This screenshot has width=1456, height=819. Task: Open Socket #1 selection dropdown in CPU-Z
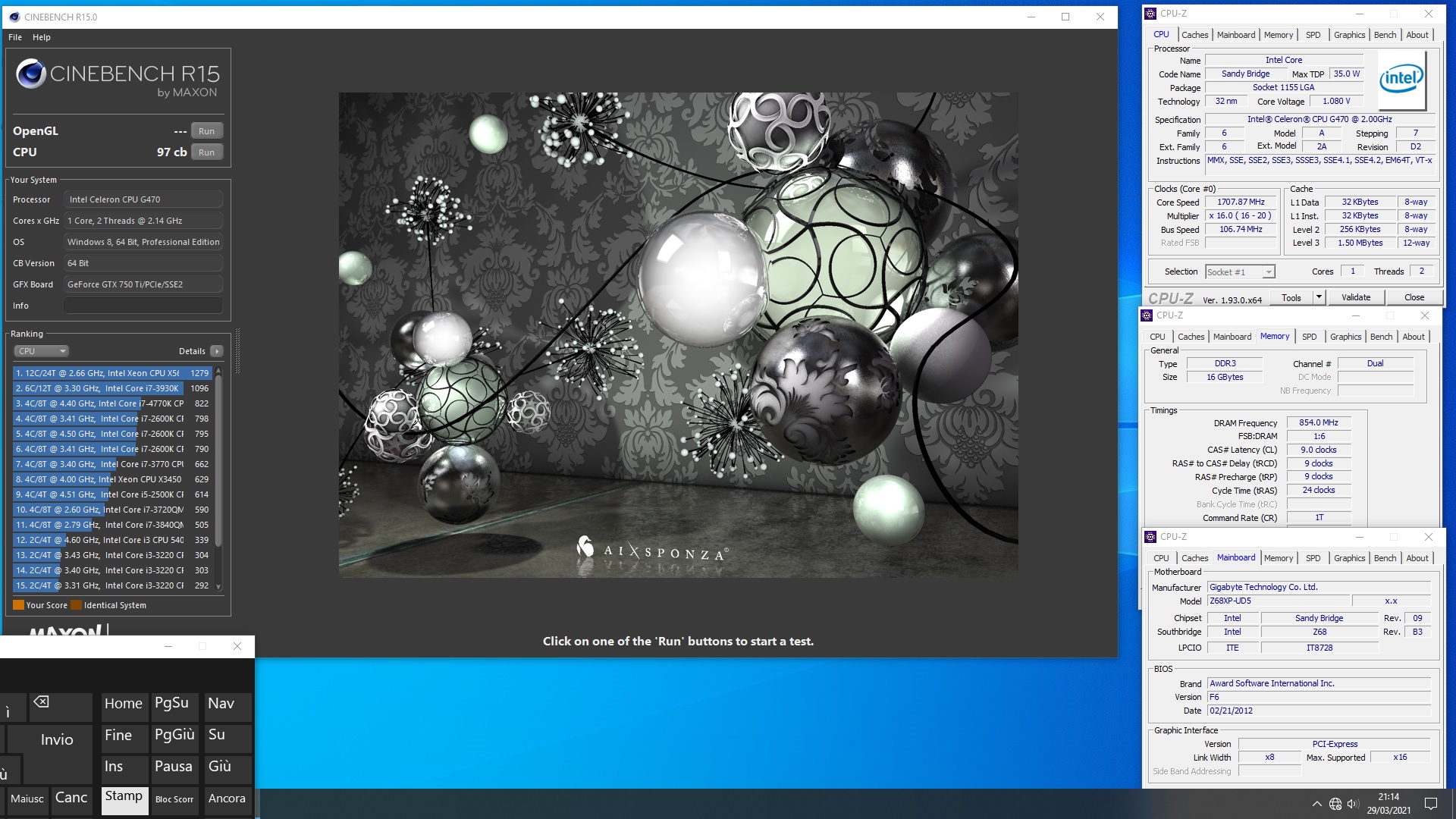coord(1240,272)
